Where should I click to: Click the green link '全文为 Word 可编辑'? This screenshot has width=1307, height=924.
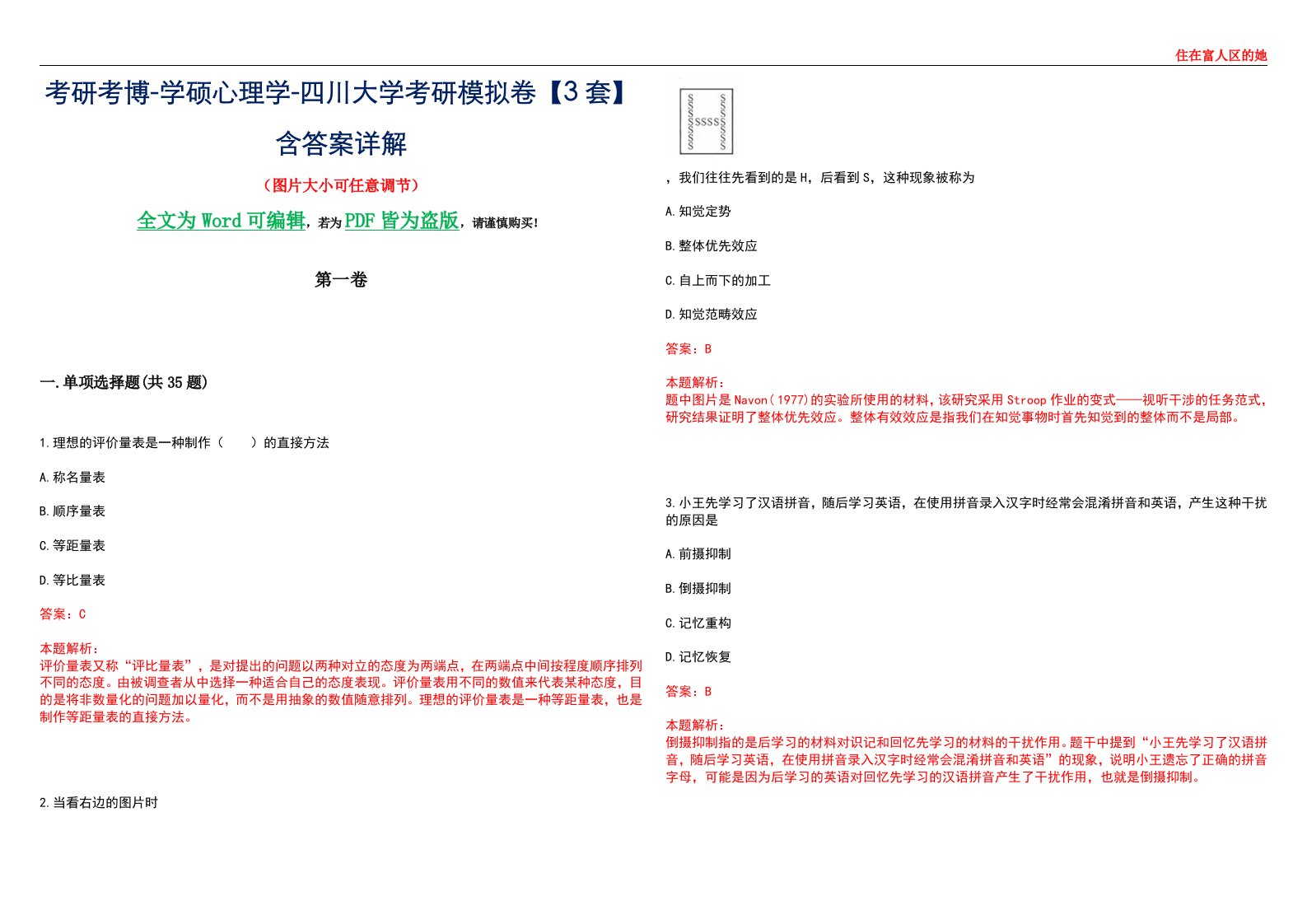221,221
